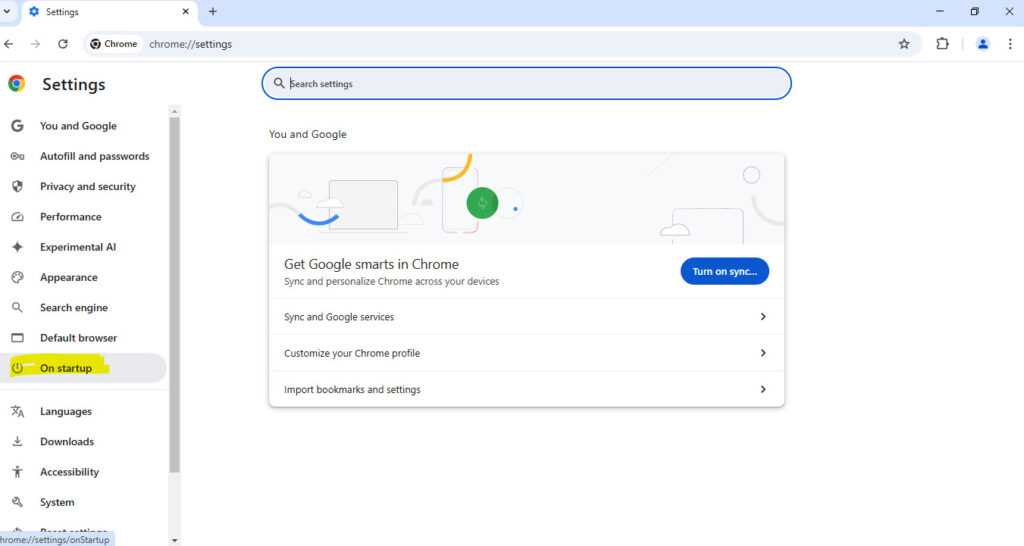Expand Sync and Google services chevron

(763, 317)
